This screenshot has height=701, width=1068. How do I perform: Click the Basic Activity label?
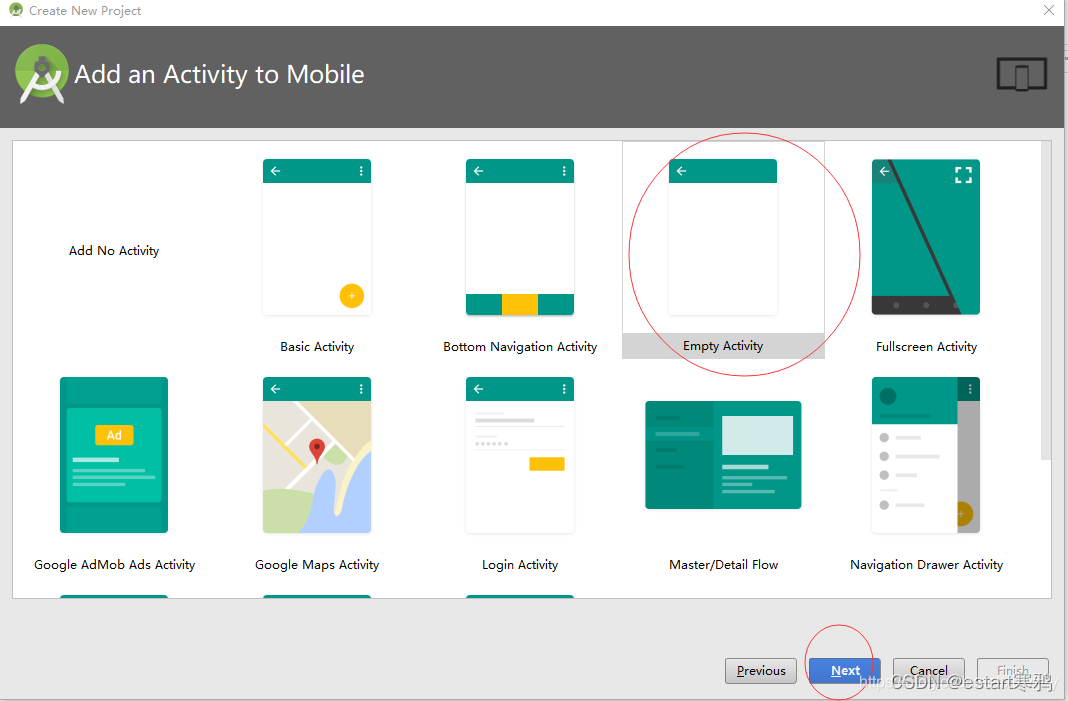coord(317,347)
